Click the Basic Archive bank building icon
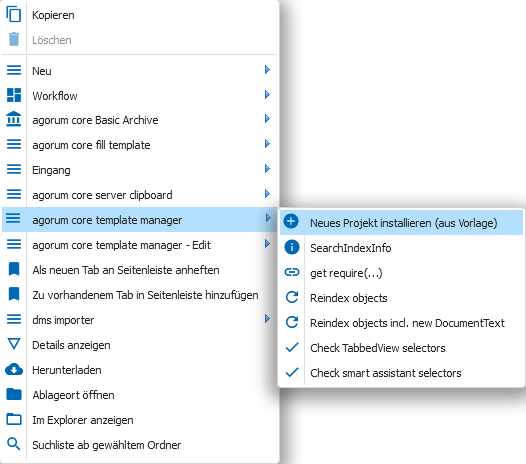Viewport: 526px width, 464px height. pyautogui.click(x=14, y=119)
